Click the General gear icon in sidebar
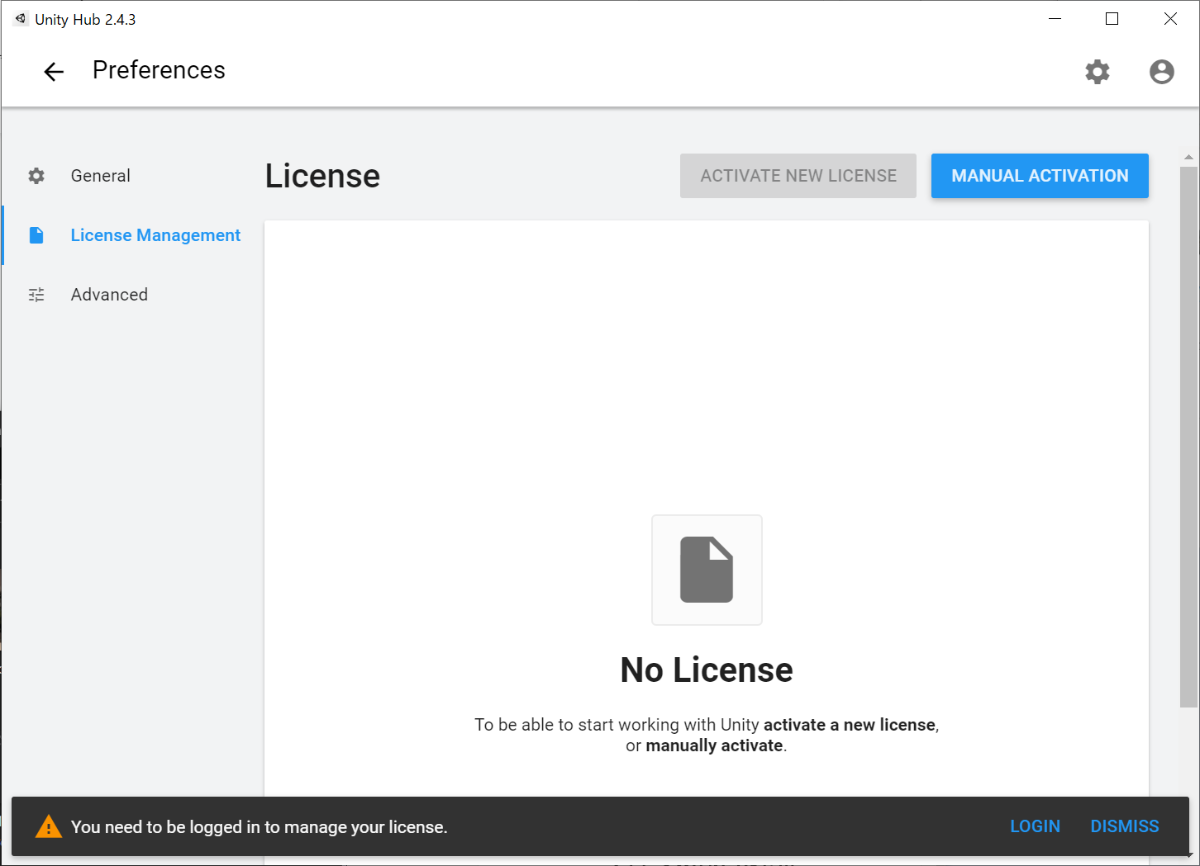 (x=37, y=176)
